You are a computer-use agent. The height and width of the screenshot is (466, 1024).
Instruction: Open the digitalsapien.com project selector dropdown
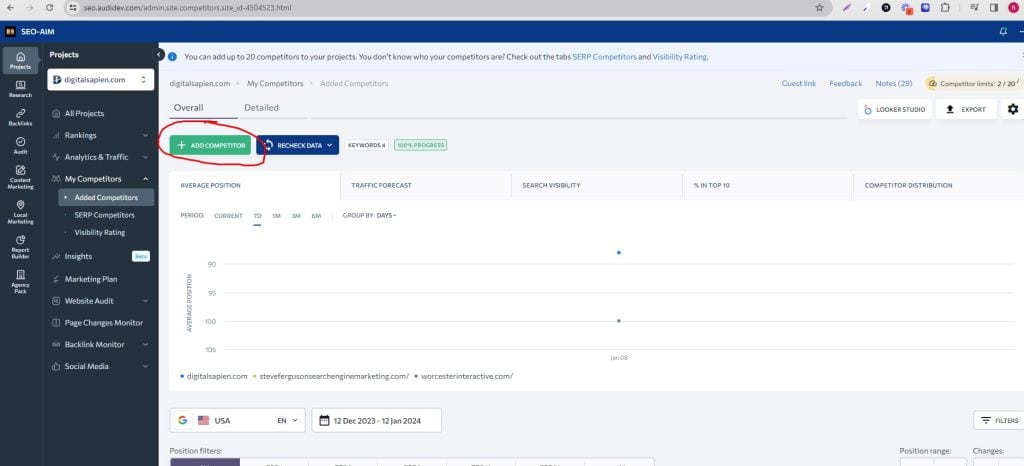(100, 79)
